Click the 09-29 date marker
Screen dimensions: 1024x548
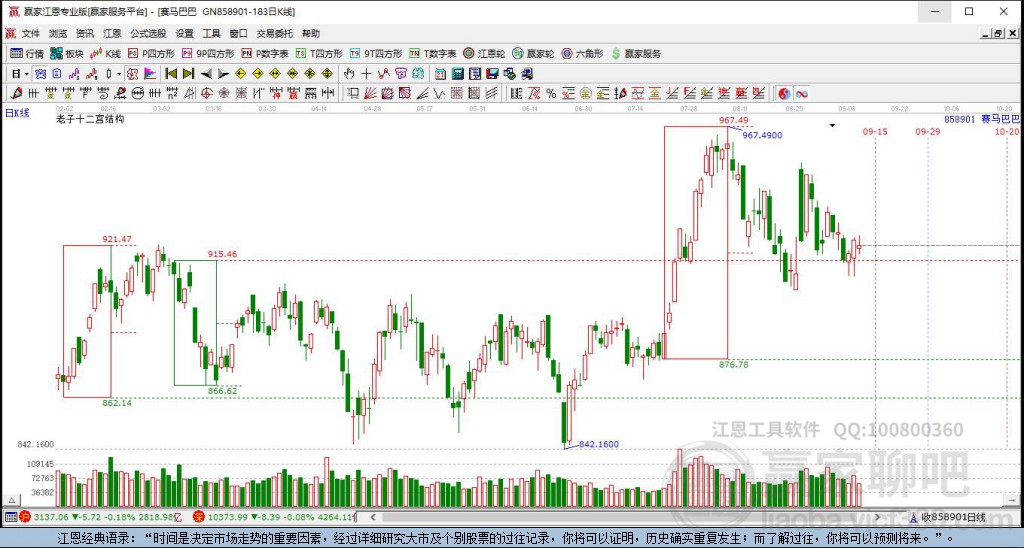point(928,131)
